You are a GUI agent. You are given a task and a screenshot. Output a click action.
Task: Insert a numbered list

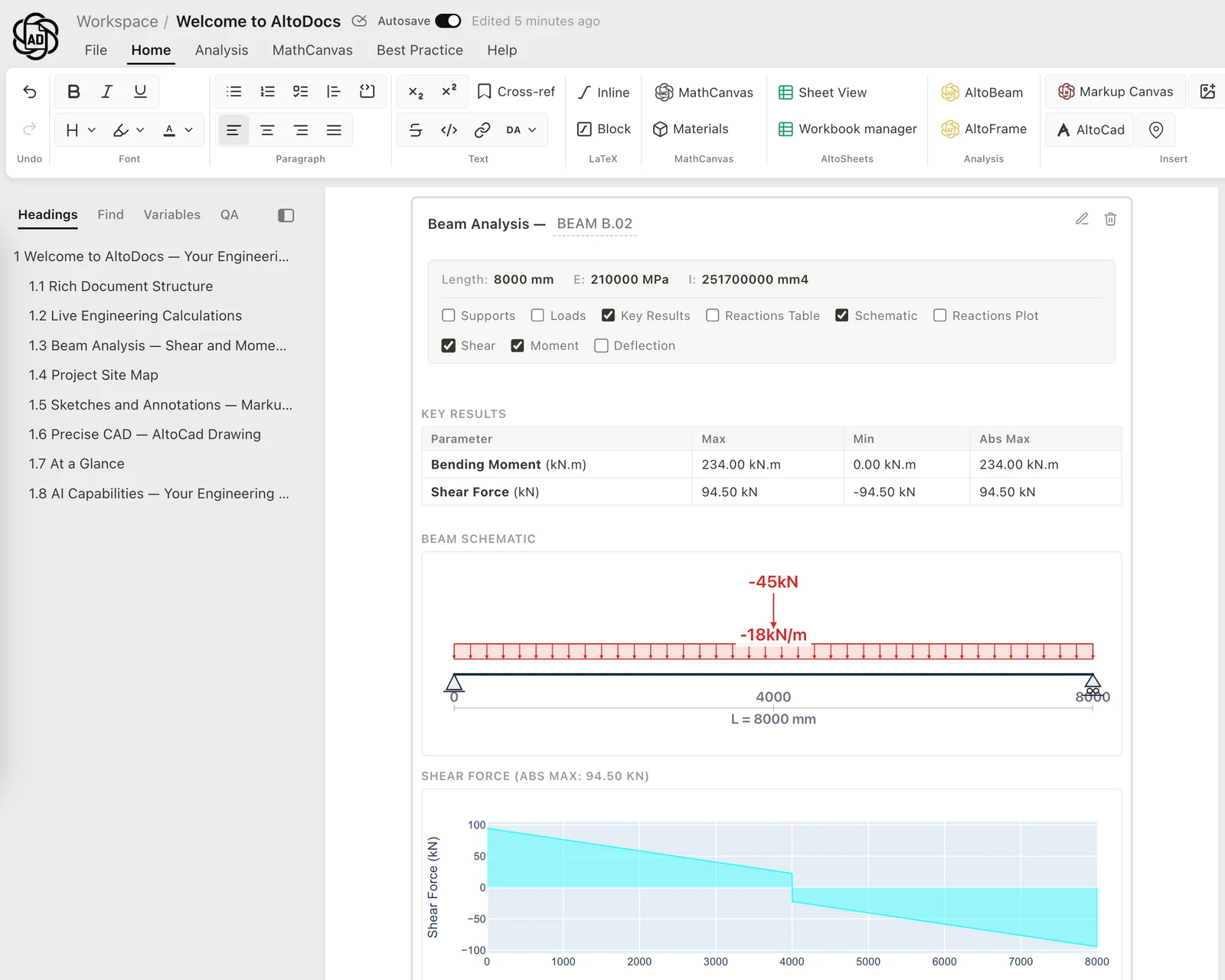(267, 92)
